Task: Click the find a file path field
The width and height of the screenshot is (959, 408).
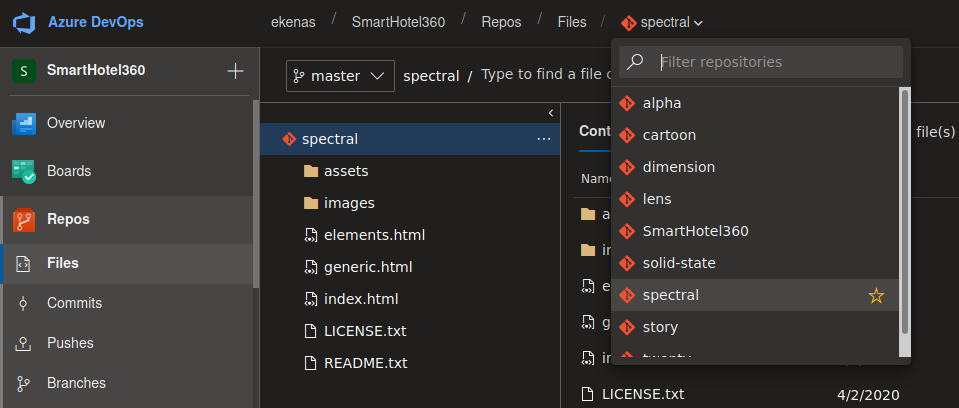Action: pos(546,75)
